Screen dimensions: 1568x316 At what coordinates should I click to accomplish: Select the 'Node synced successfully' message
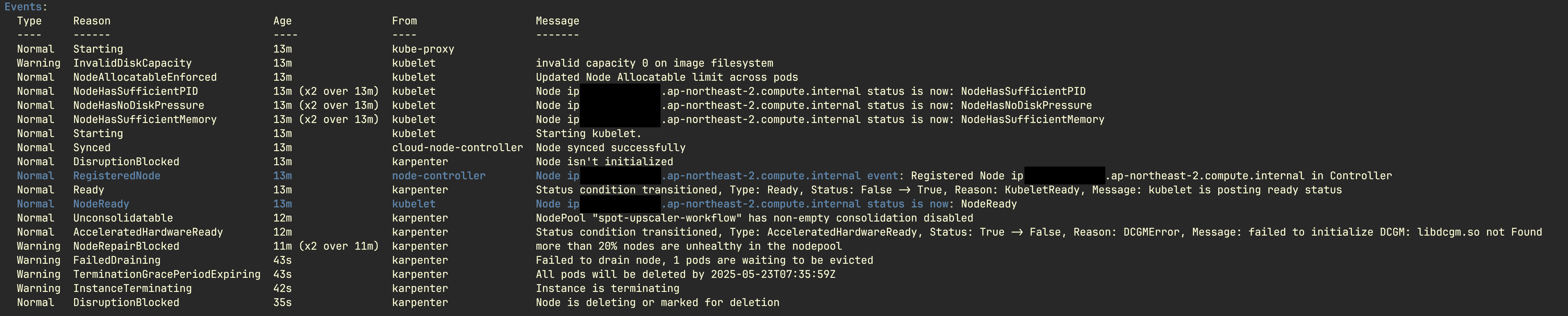point(611,148)
